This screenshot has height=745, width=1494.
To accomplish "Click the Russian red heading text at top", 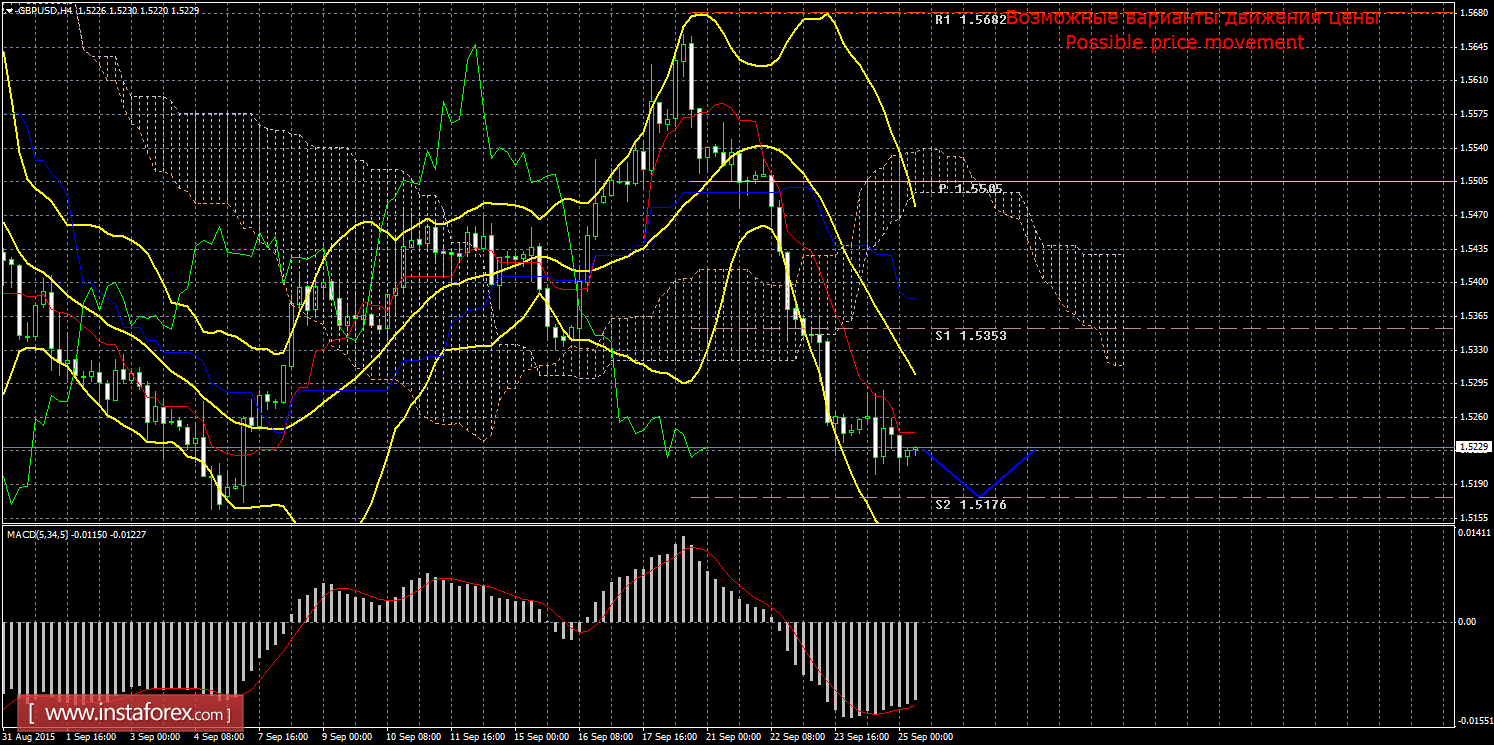I will 1192,18.
